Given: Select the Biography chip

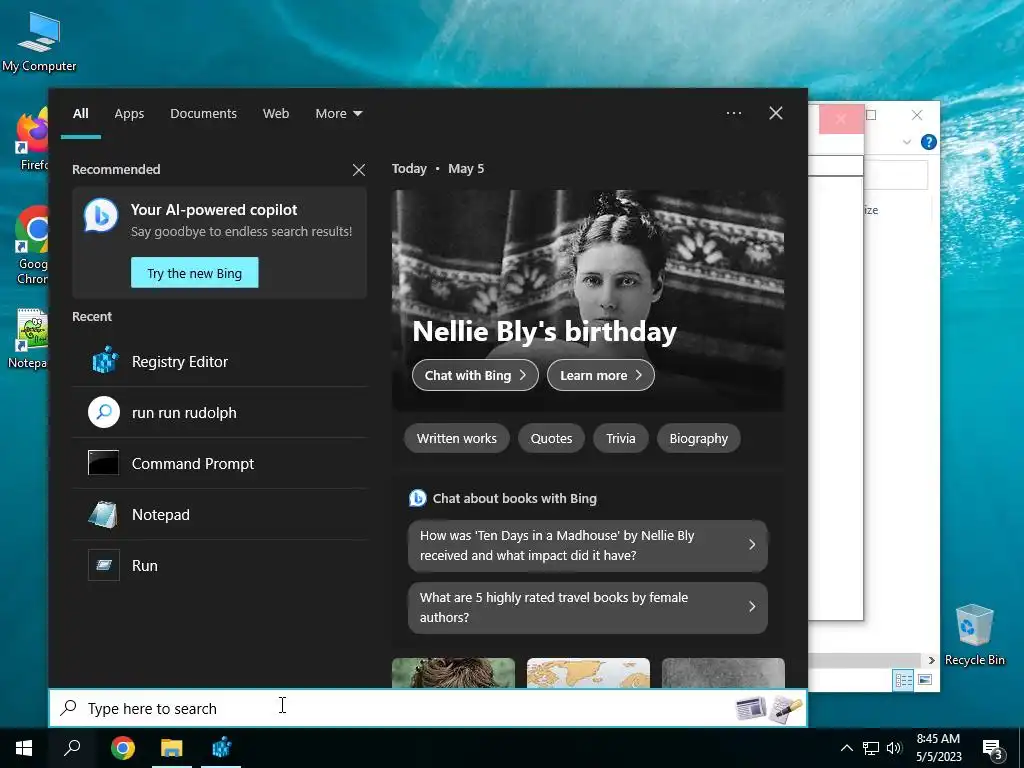Looking at the screenshot, I should tap(698, 438).
